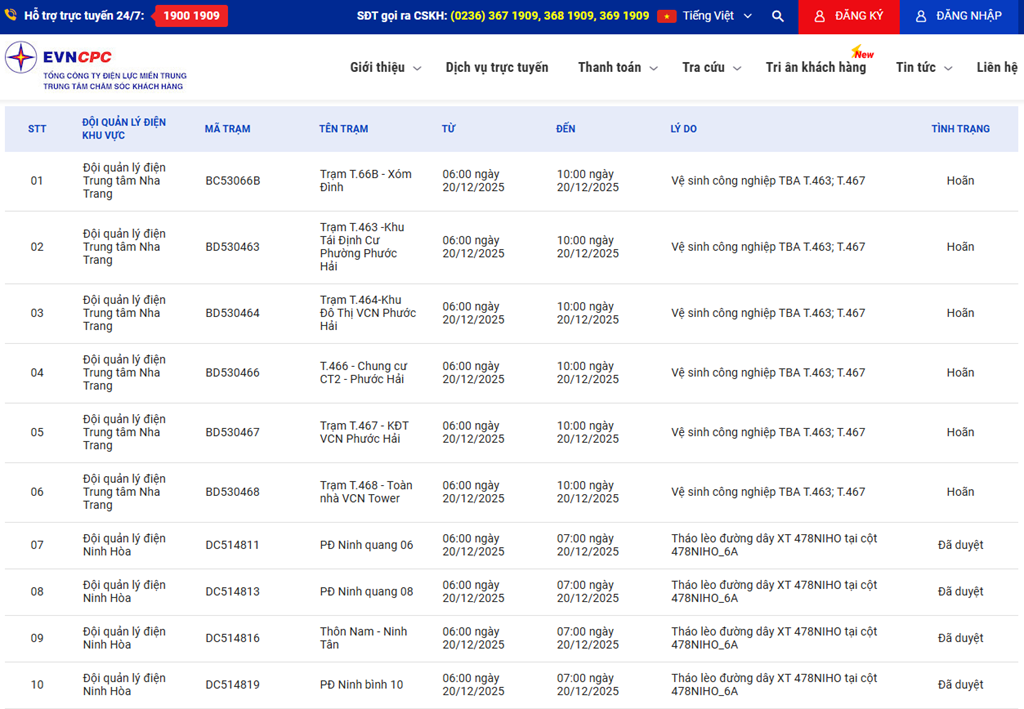
Task: Open the search magnifier icon
Action: [x=778, y=16]
